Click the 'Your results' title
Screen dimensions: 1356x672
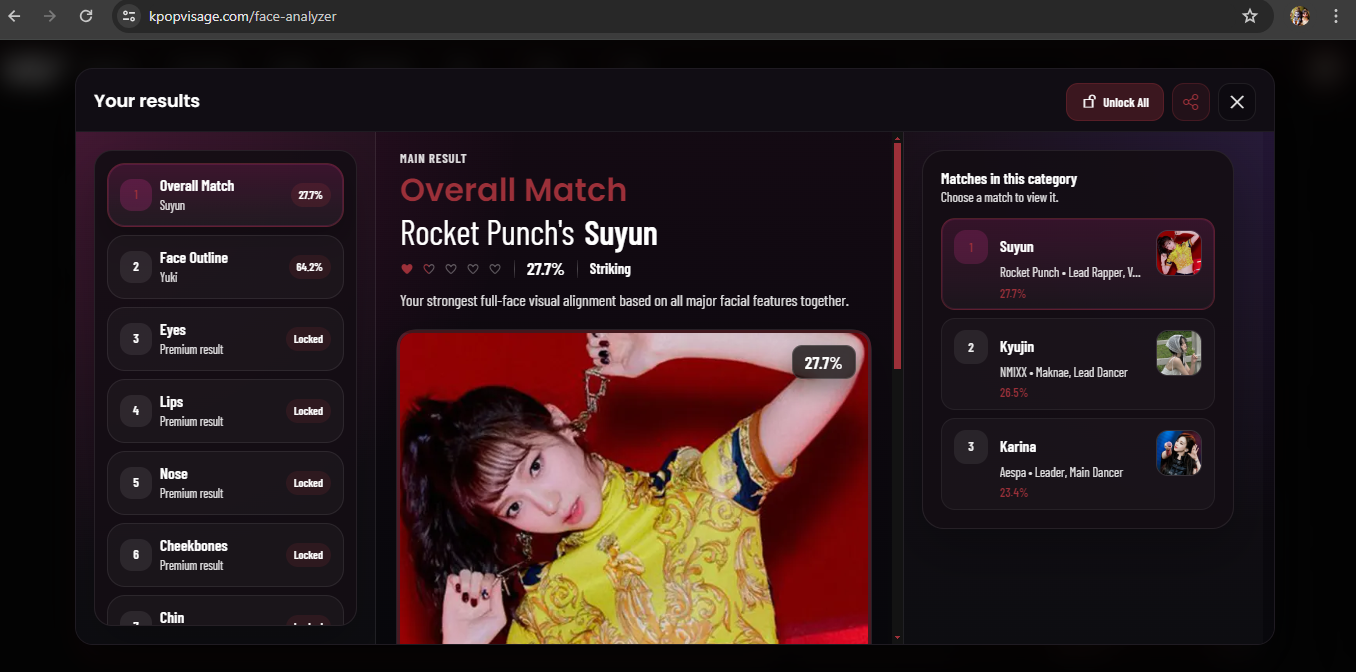(147, 101)
